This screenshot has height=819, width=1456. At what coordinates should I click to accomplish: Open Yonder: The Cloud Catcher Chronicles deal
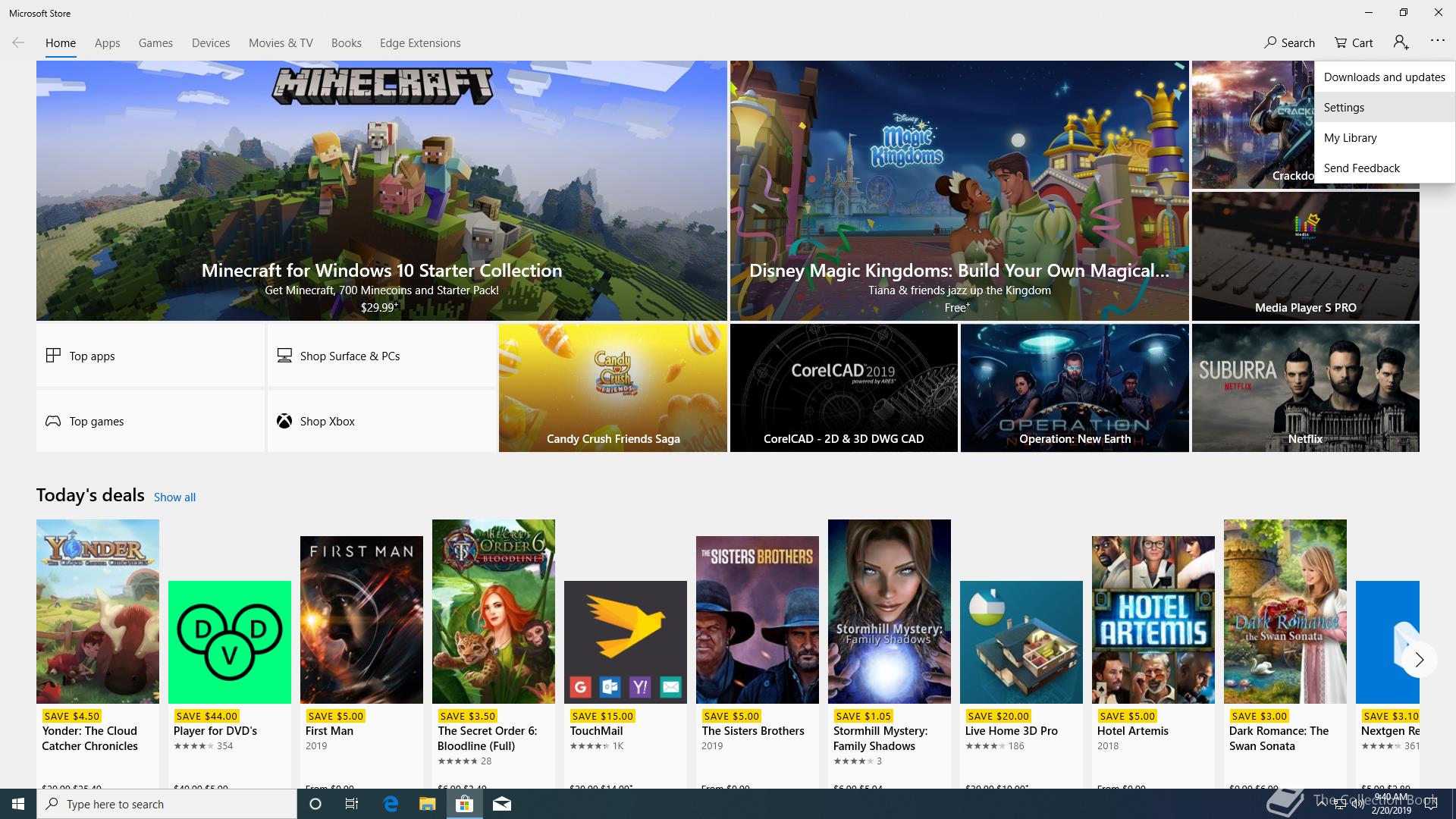pyautogui.click(x=98, y=654)
